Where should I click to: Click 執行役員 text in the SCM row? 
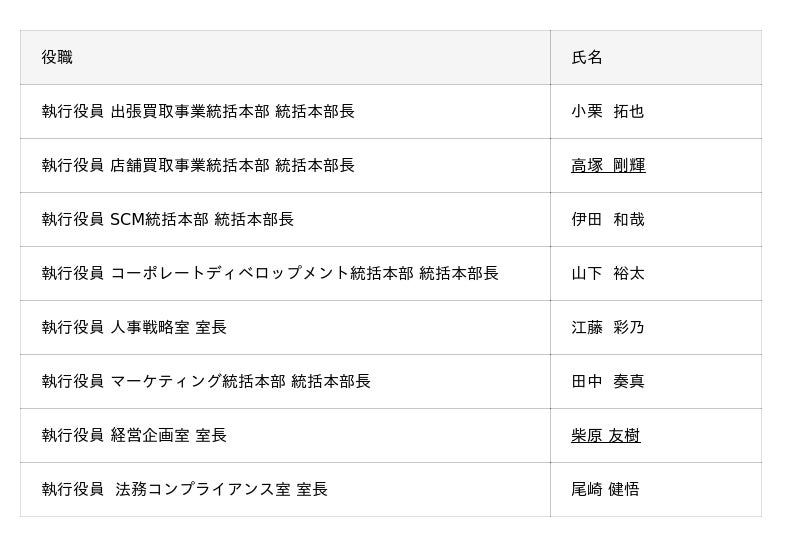tap(72, 220)
